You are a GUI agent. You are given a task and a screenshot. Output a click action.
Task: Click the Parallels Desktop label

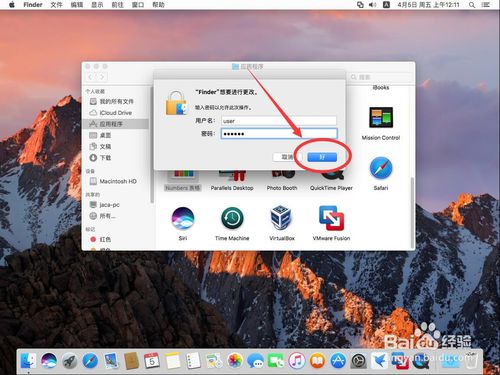coord(232,188)
